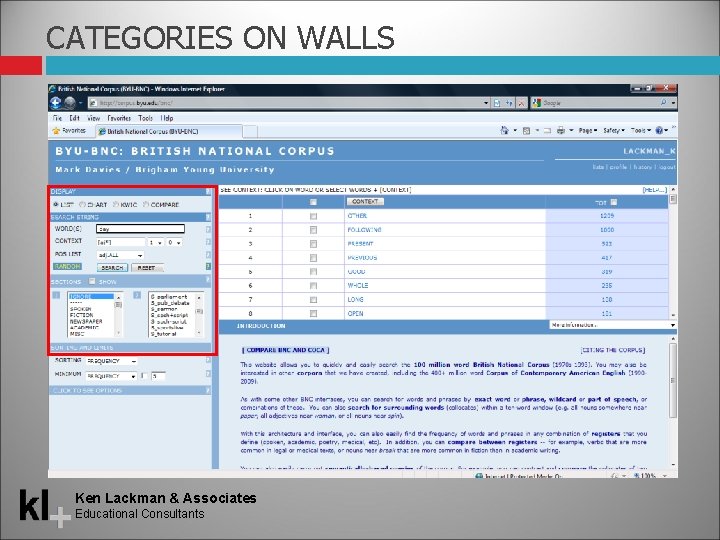Click the results list vertical scrollbar
Screen dimensions: 720x540
pyautogui.click(x=673, y=253)
